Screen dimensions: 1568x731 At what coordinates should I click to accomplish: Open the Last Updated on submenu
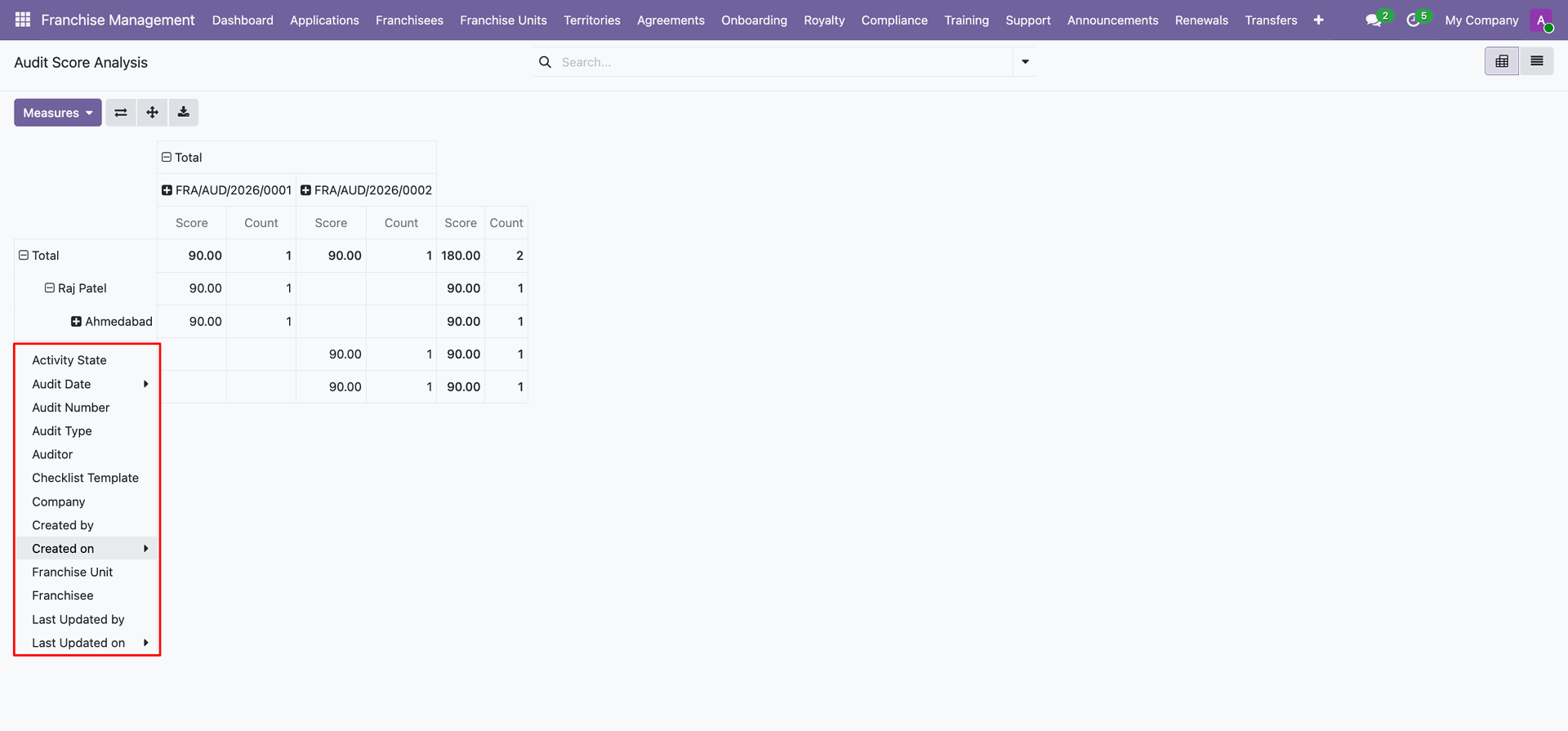pyautogui.click(x=87, y=643)
